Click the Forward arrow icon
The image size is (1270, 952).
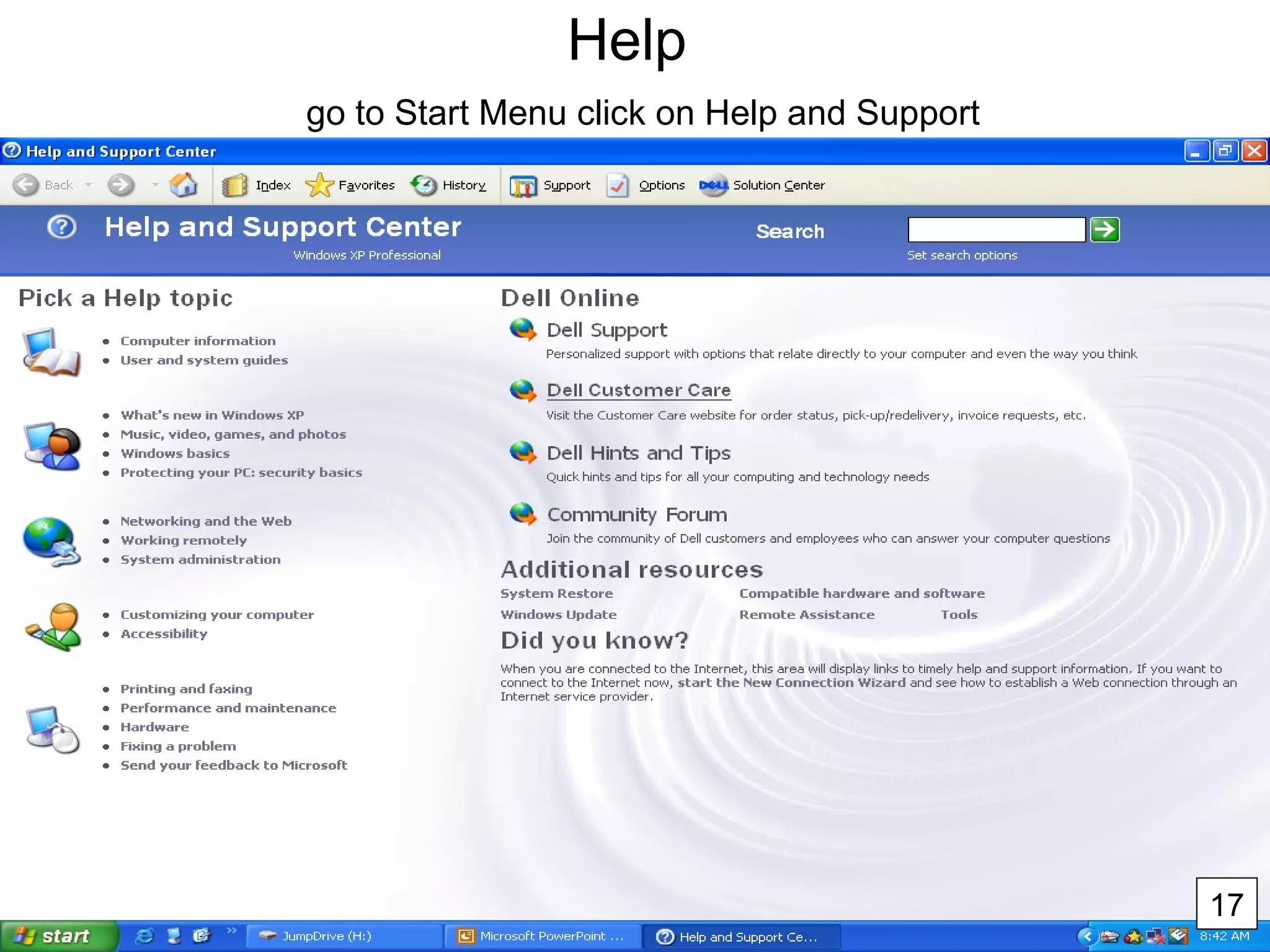pos(121,185)
